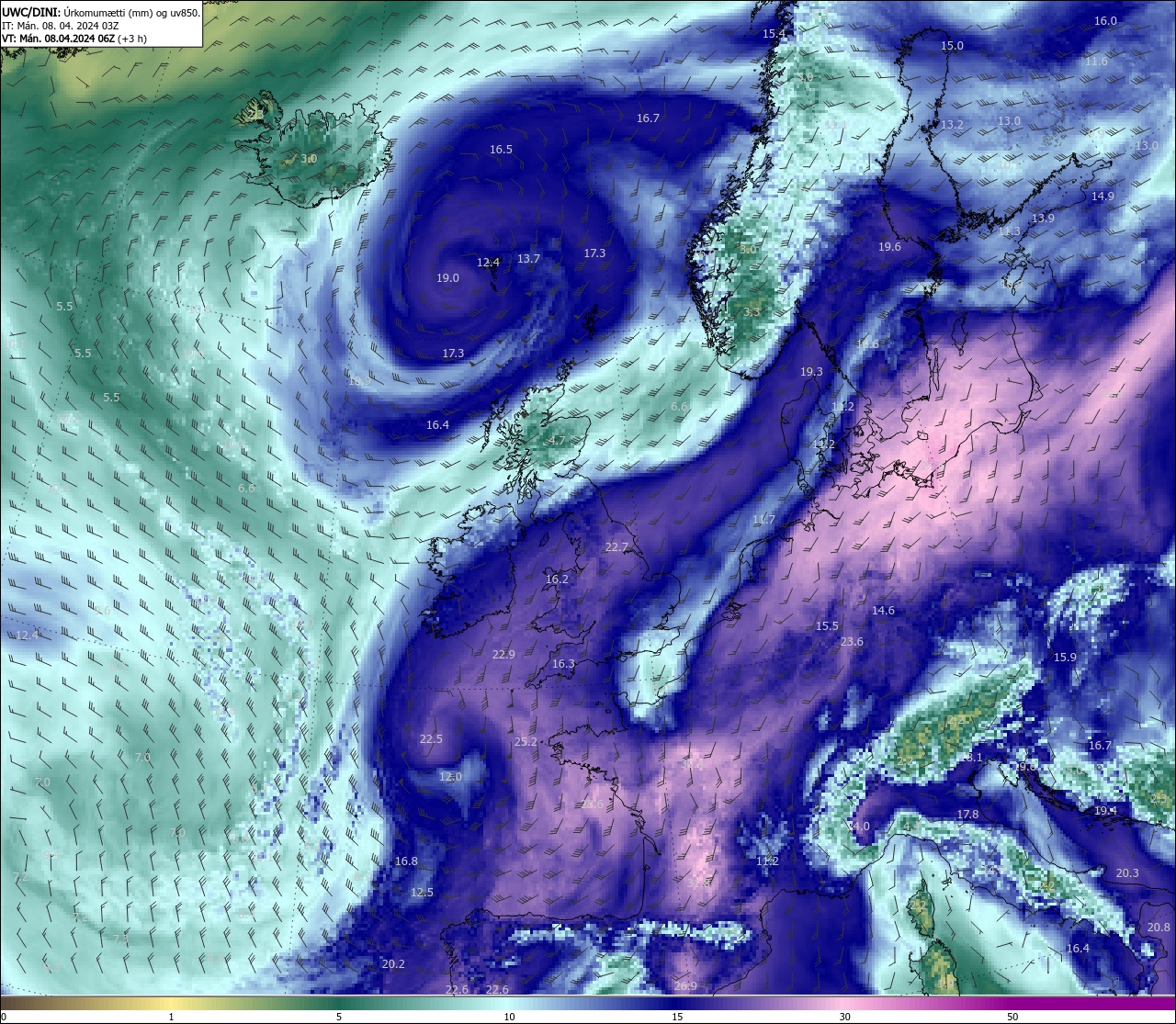Click the 20.8 value label

[1159, 928]
